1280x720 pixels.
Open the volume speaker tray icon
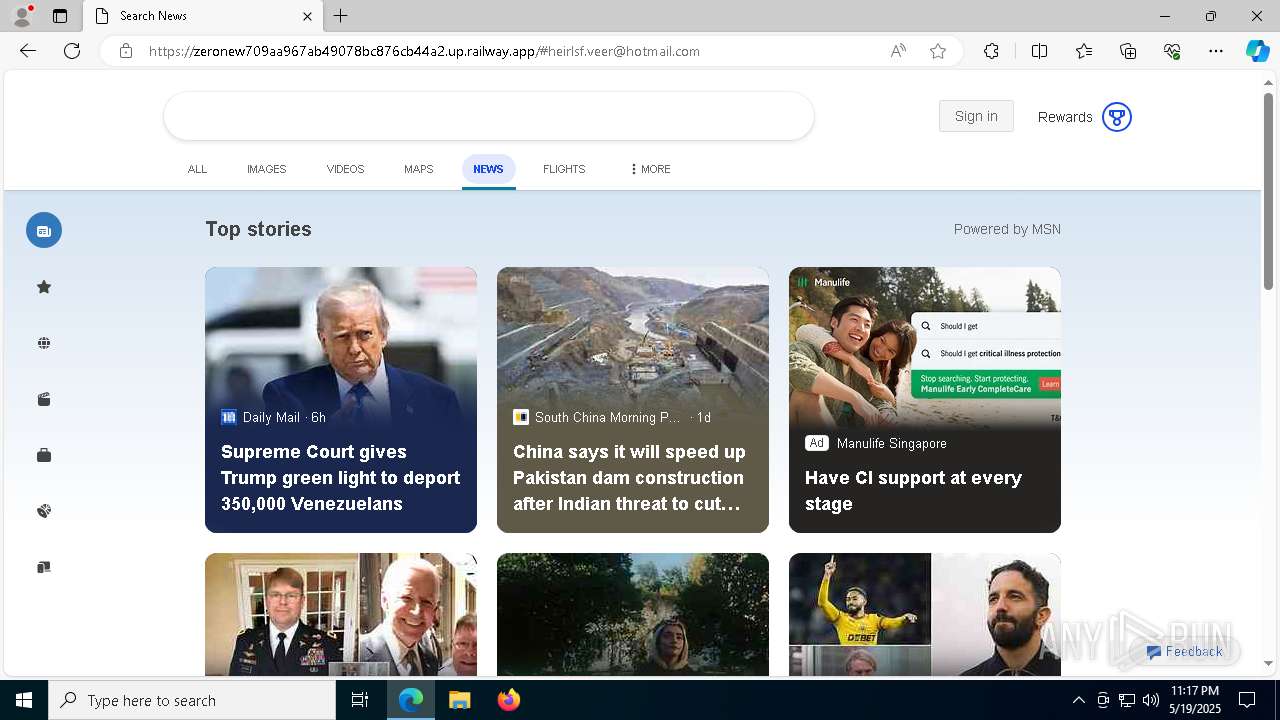coord(1151,700)
